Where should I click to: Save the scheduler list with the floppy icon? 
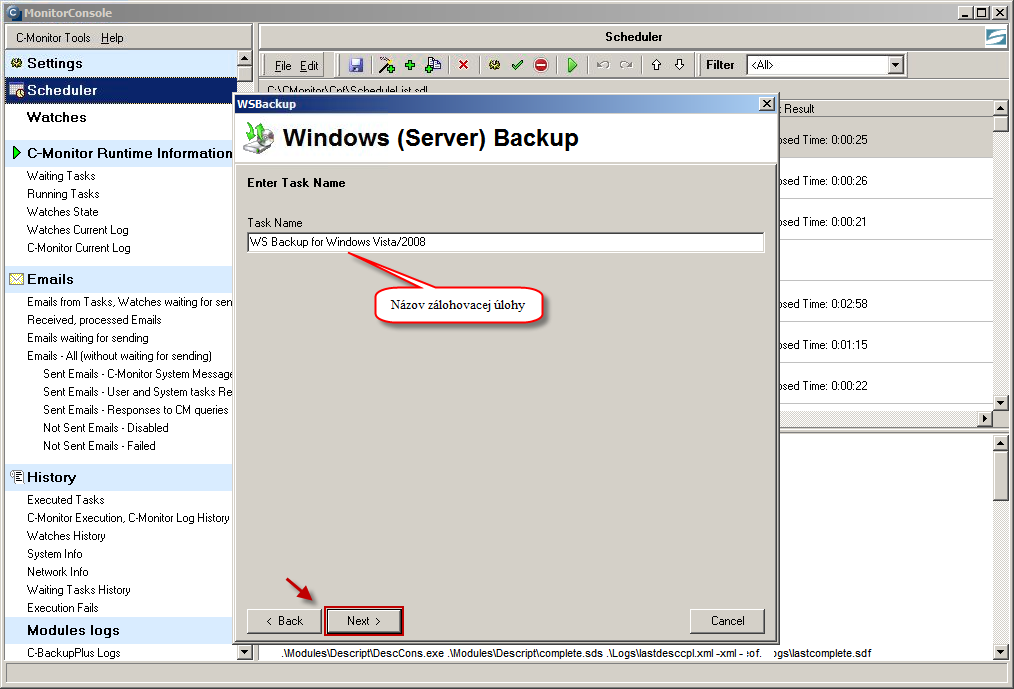pyautogui.click(x=356, y=65)
